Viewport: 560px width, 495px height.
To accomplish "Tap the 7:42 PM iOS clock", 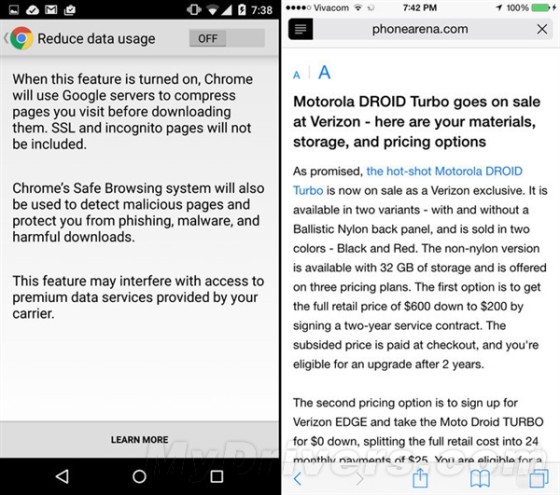I will point(420,8).
